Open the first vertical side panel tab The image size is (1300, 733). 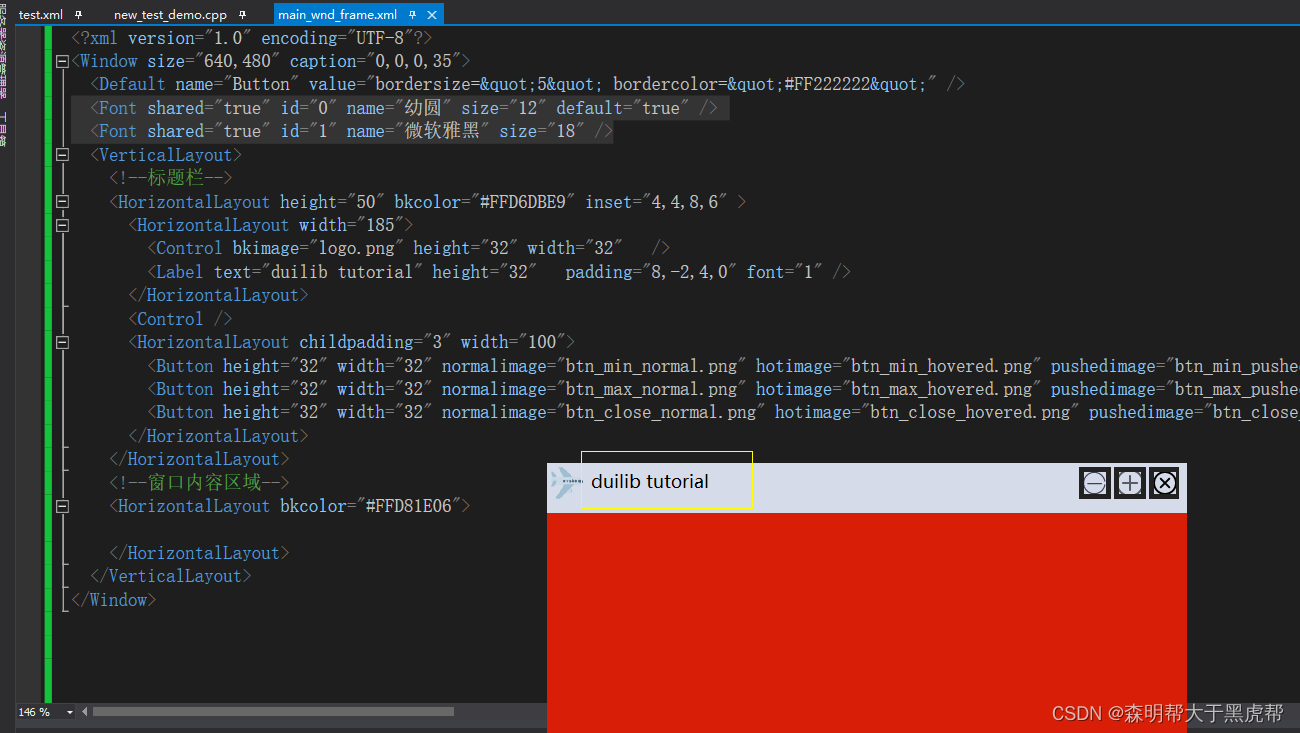[4, 52]
